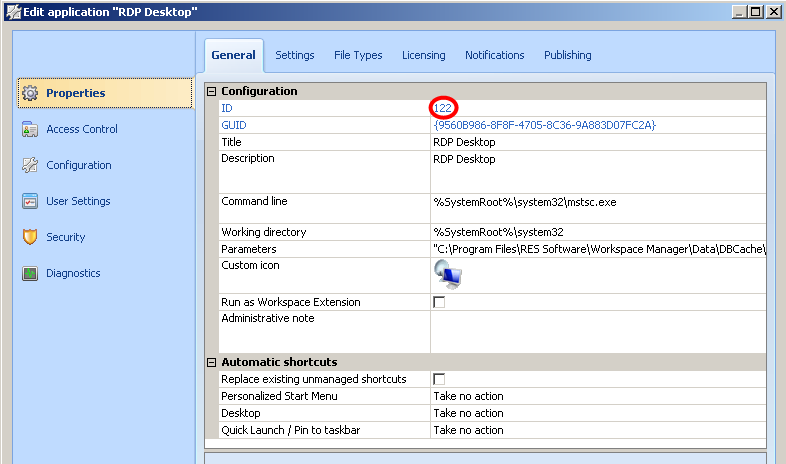Click the Properties gear icon in sidebar

pos(30,93)
